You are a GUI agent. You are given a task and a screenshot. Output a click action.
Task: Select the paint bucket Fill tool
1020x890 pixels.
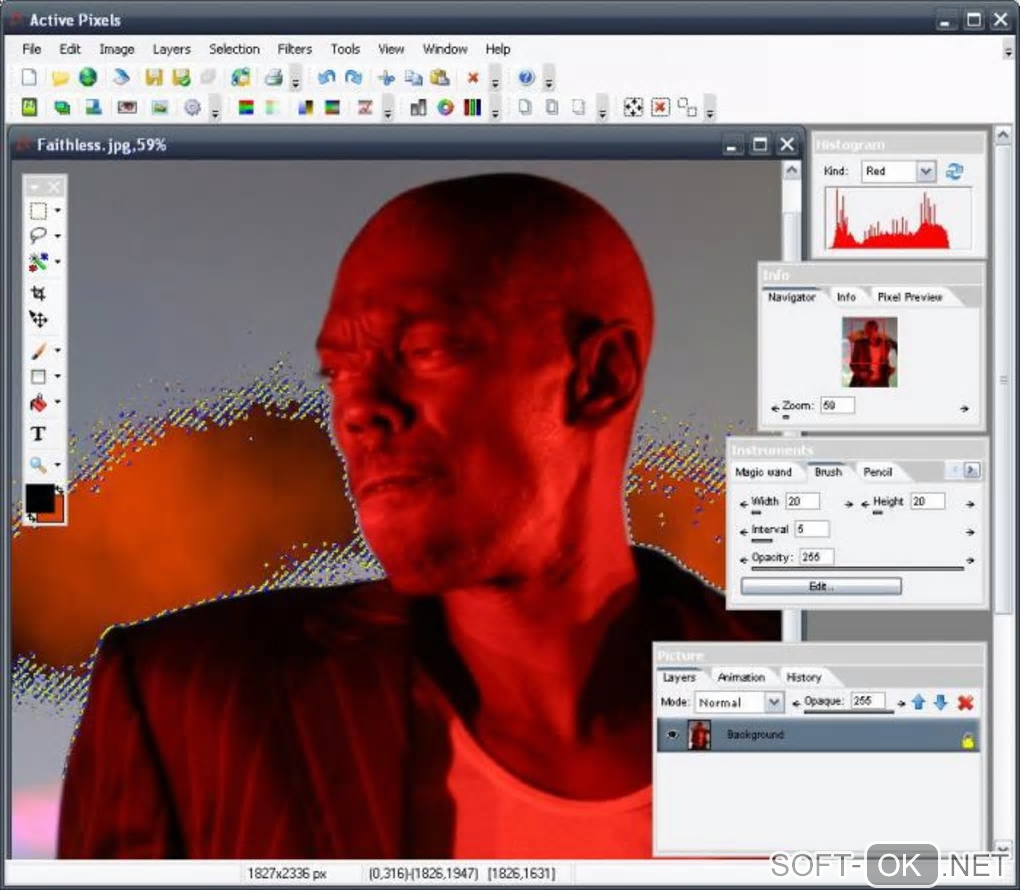tap(38, 403)
